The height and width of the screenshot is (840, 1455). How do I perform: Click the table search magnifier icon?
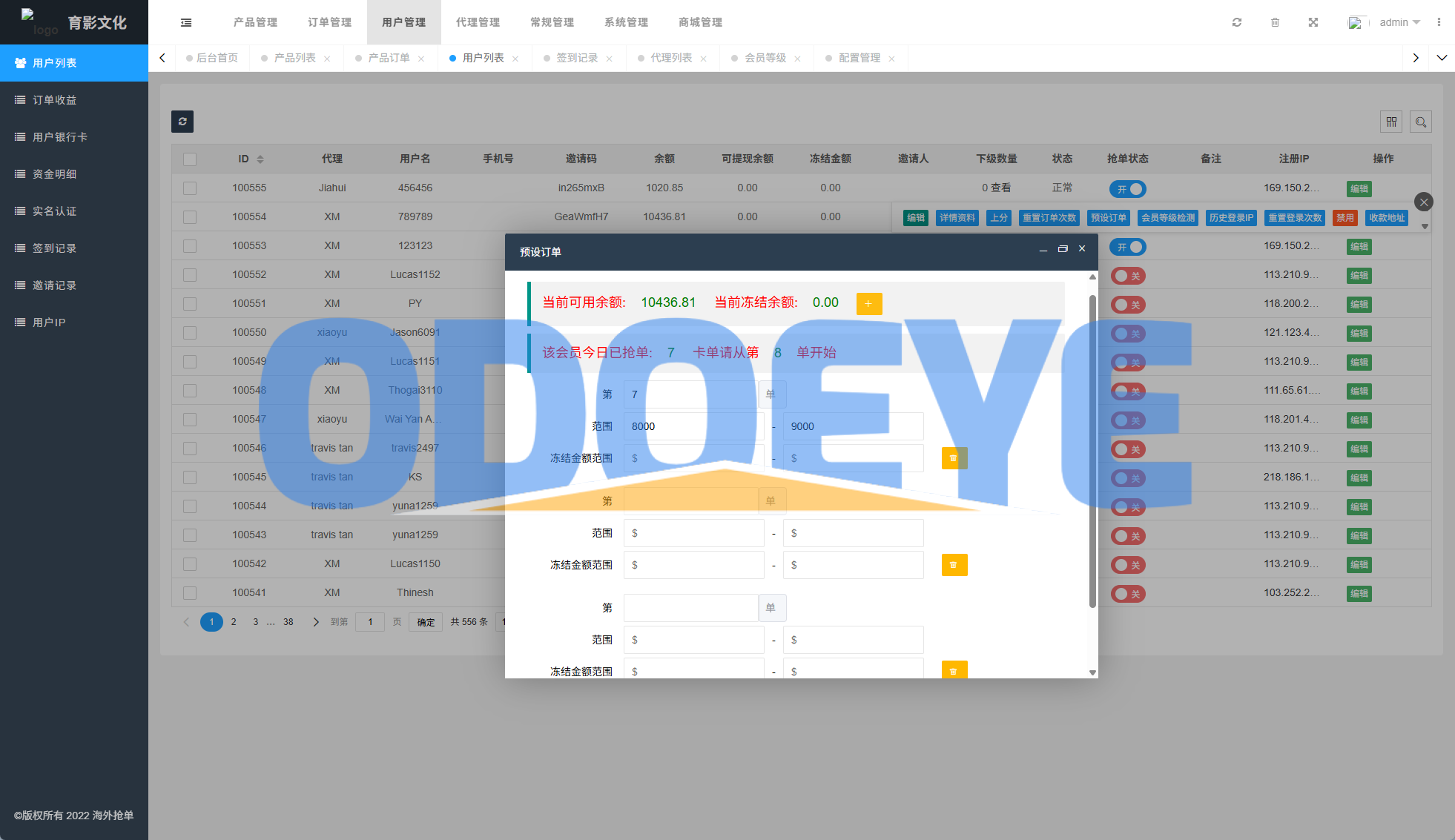pyautogui.click(x=1420, y=122)
